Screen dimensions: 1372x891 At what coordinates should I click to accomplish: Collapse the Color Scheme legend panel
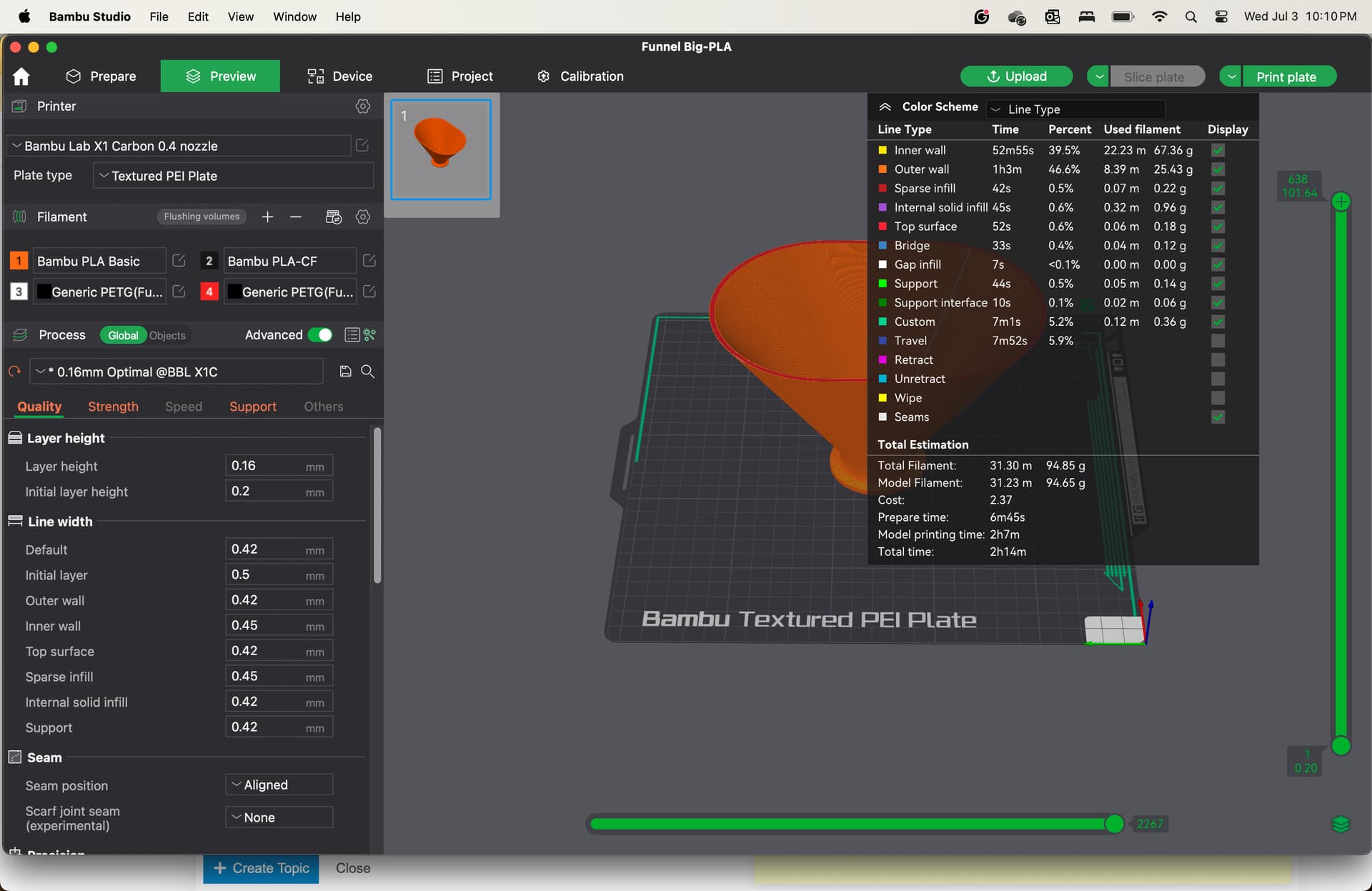(x=885, y=107)
